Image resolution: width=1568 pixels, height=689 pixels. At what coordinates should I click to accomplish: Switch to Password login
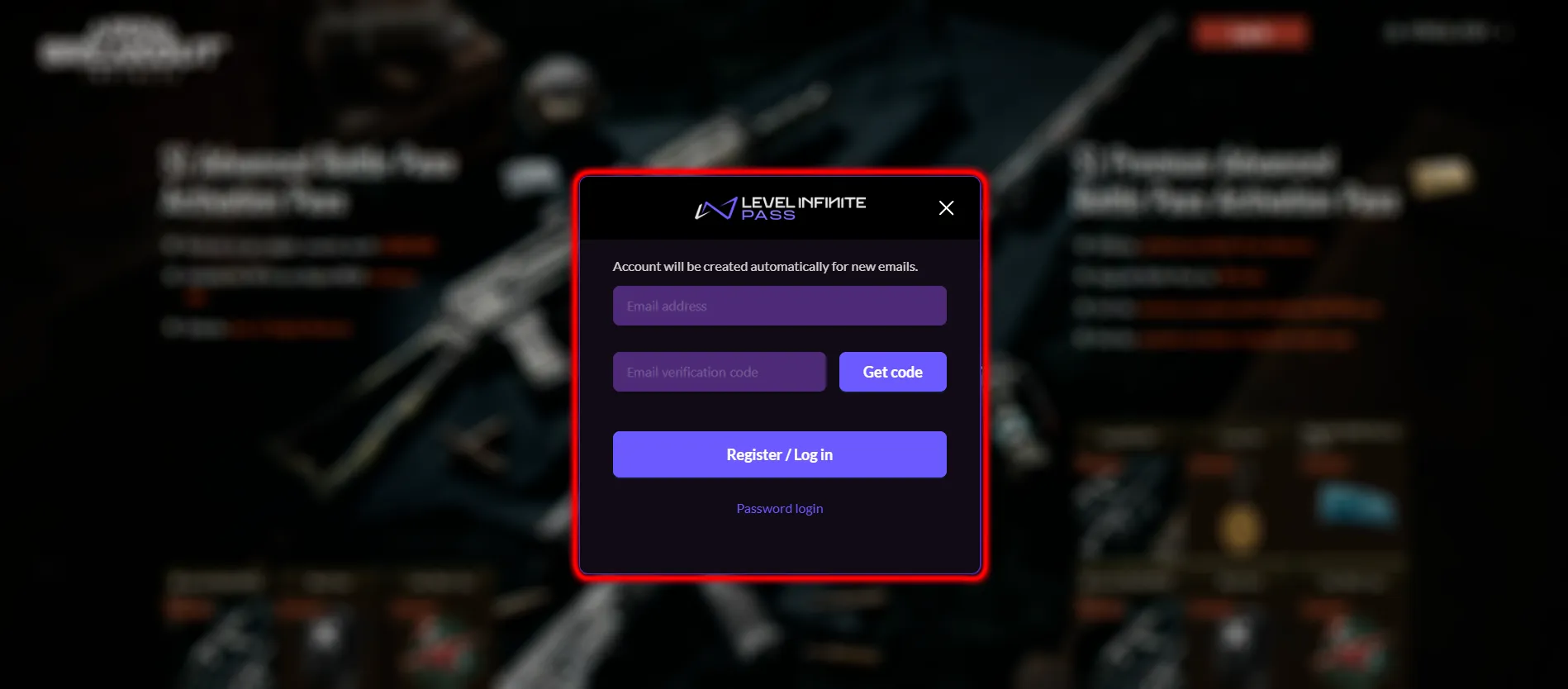(x=780, y=508)
